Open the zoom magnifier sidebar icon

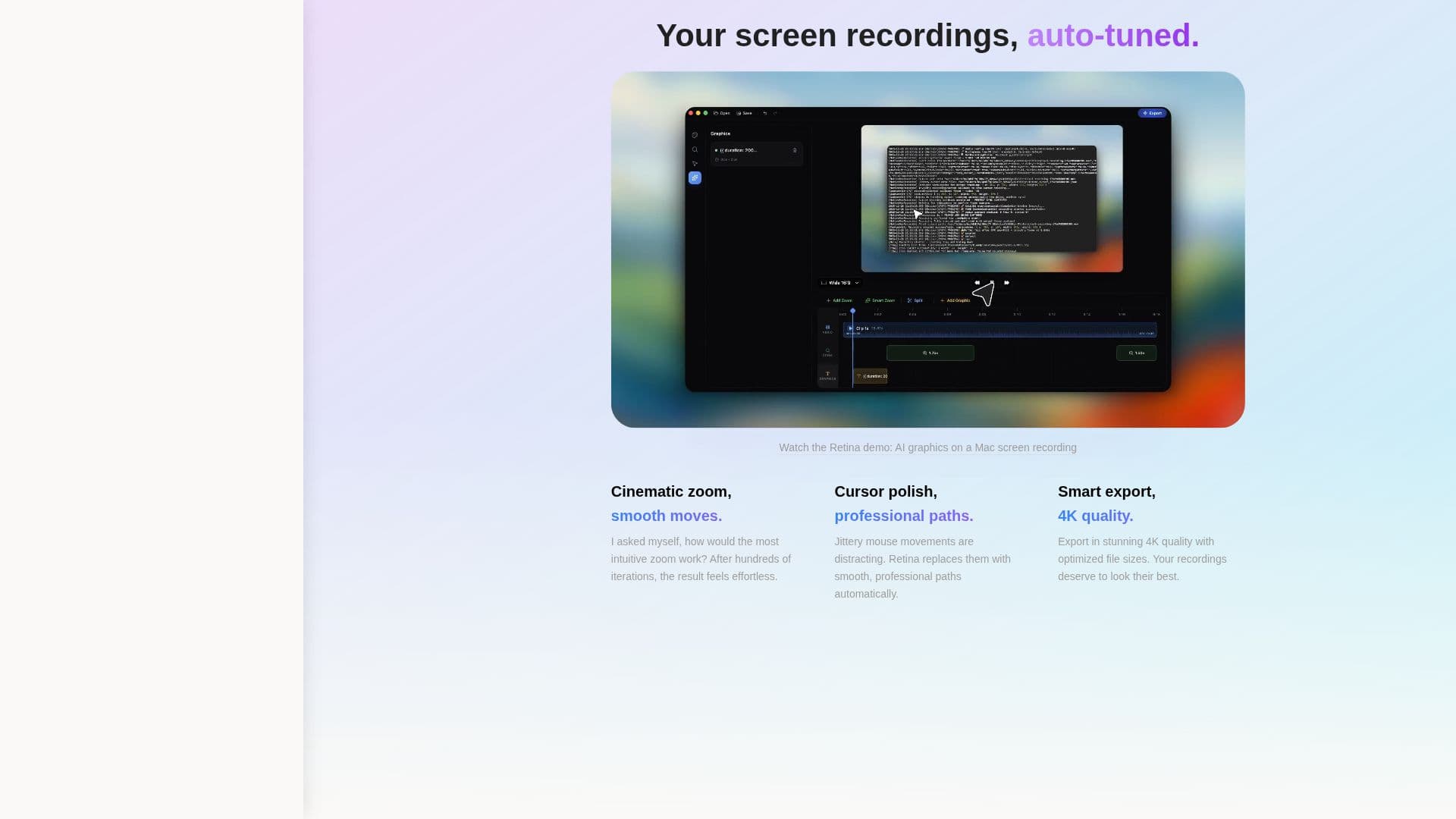pos(695,149)
